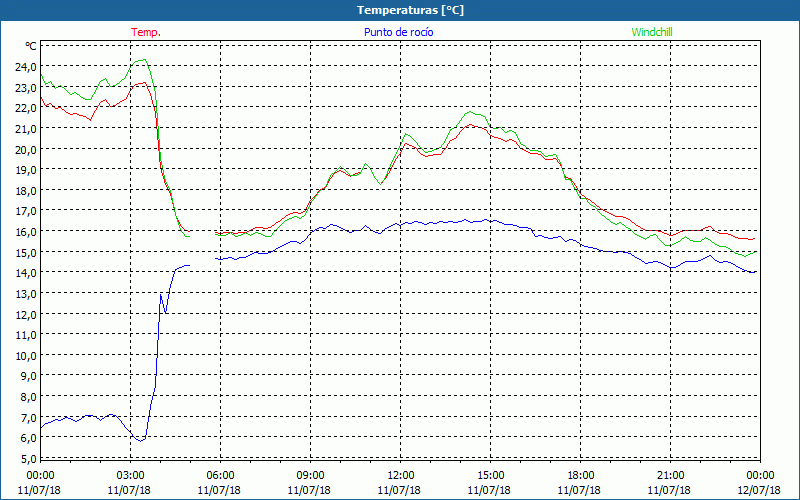Image resolution: width=800 pixels, height=500 pixels.
Task: Click the '9,0' y-axis value
Action: [29, 376]
